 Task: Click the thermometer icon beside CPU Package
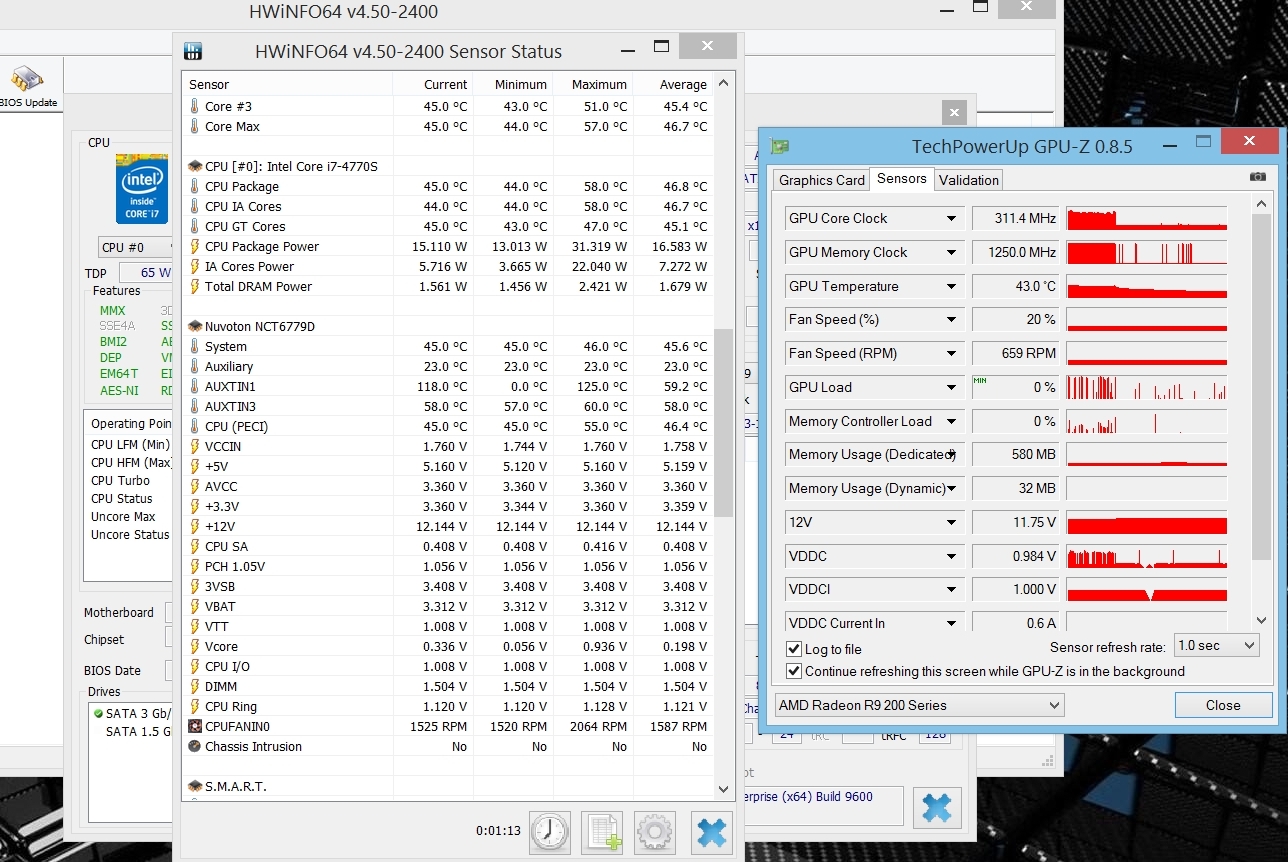194,186
